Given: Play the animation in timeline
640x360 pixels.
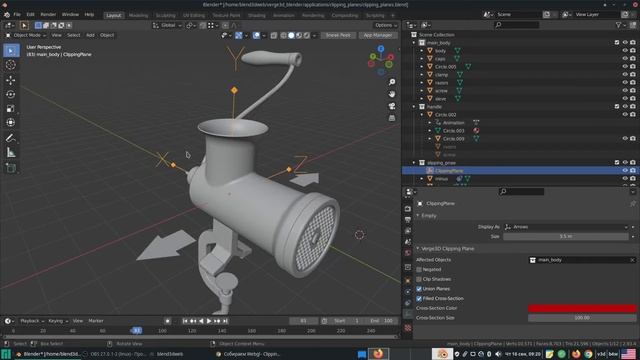Looking at the screenshot, I should tap(209, 321).
